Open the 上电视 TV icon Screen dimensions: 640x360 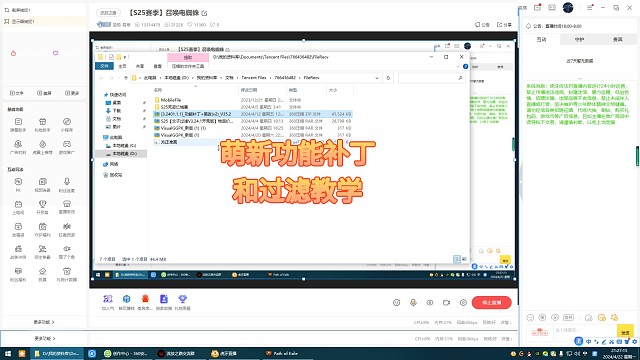point(18,204)
